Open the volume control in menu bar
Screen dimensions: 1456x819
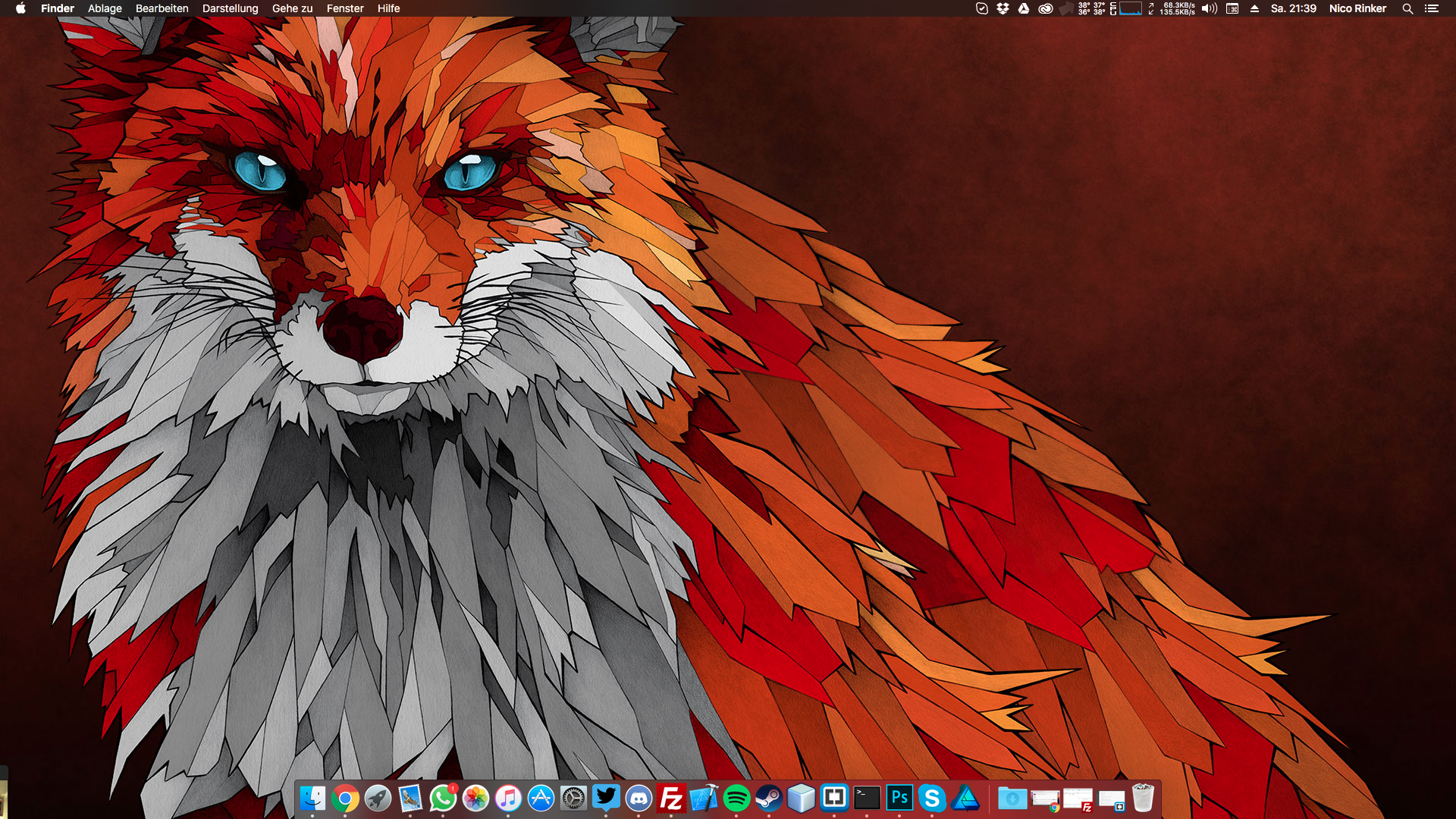(1209, 8)
